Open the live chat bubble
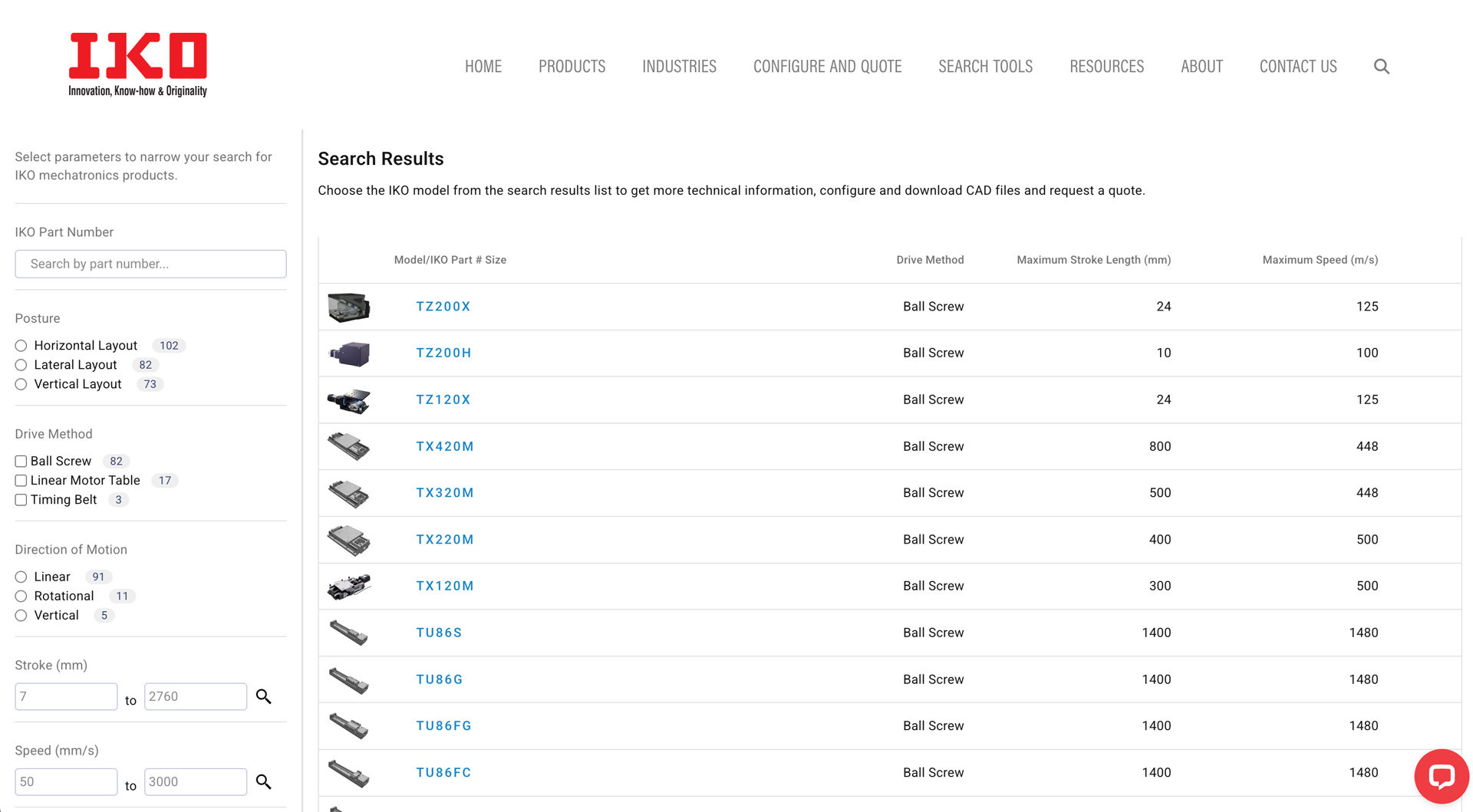 (x=1442, y=776)
